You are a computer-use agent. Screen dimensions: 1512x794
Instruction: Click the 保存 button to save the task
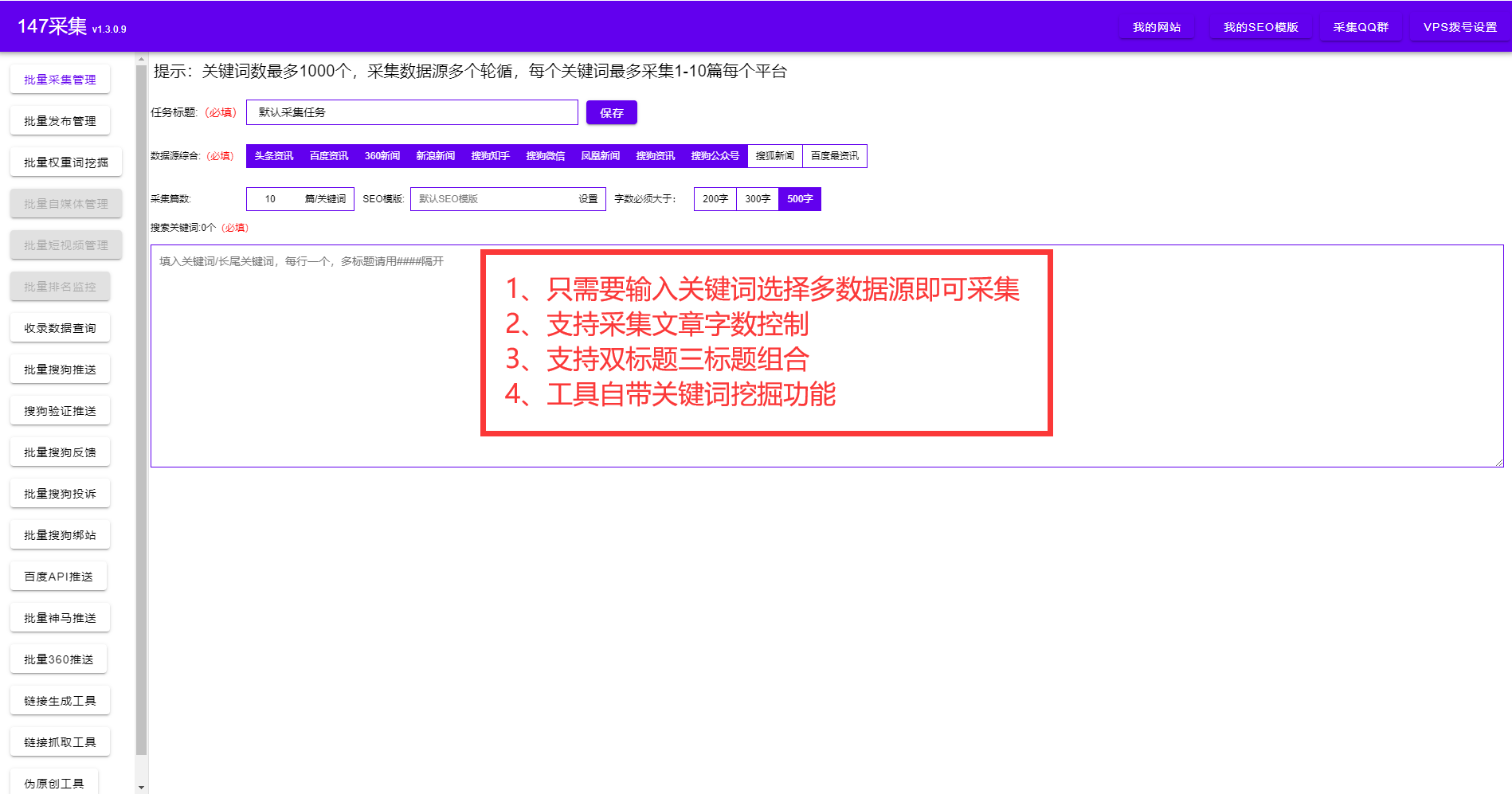coord(611,112)
